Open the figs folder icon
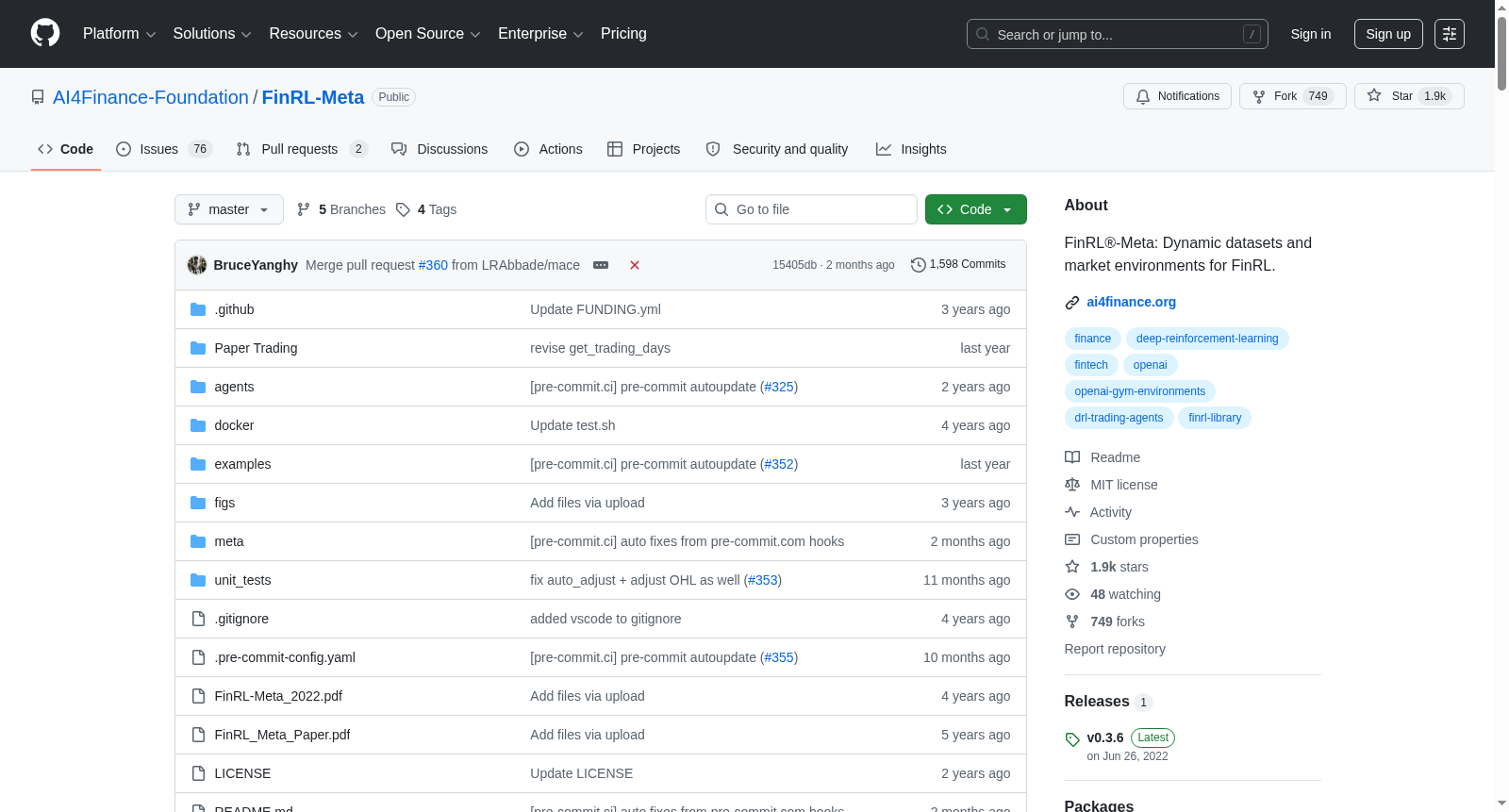This screenshot has height=812, width=1509. (x=198, y=503)
